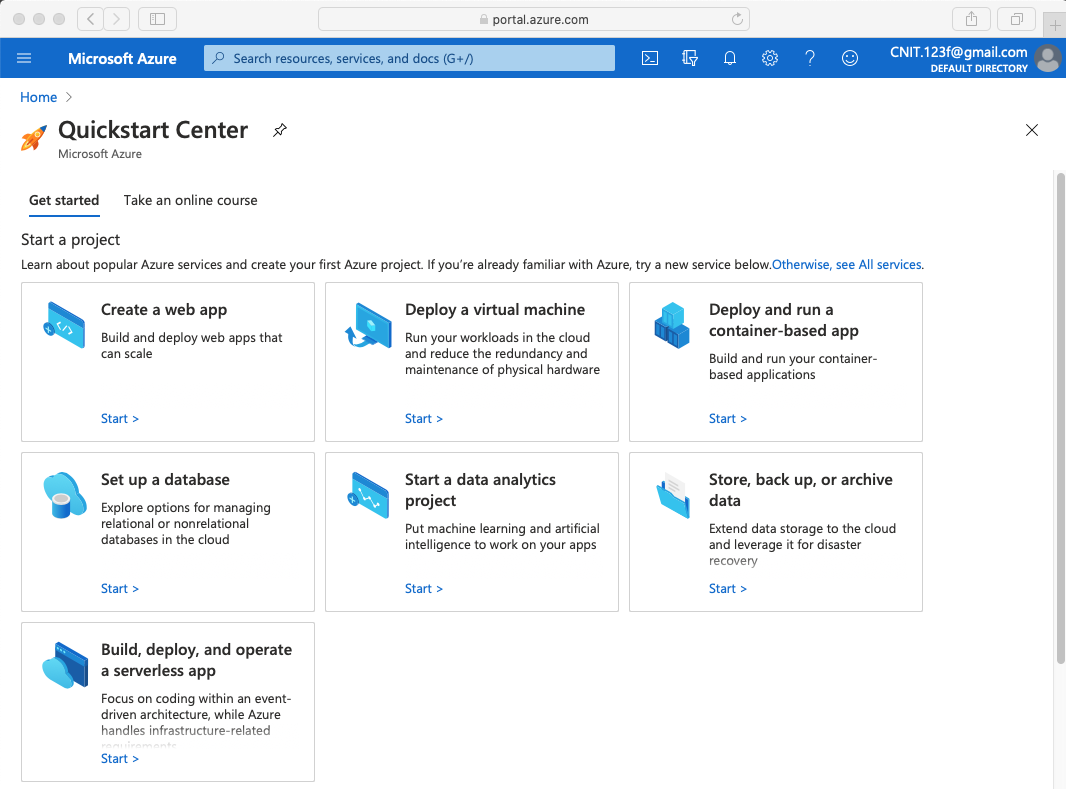This screenshot has width=1066, height=789.
Task: Switch to Take an online course tab
Action: pos(190,200)
